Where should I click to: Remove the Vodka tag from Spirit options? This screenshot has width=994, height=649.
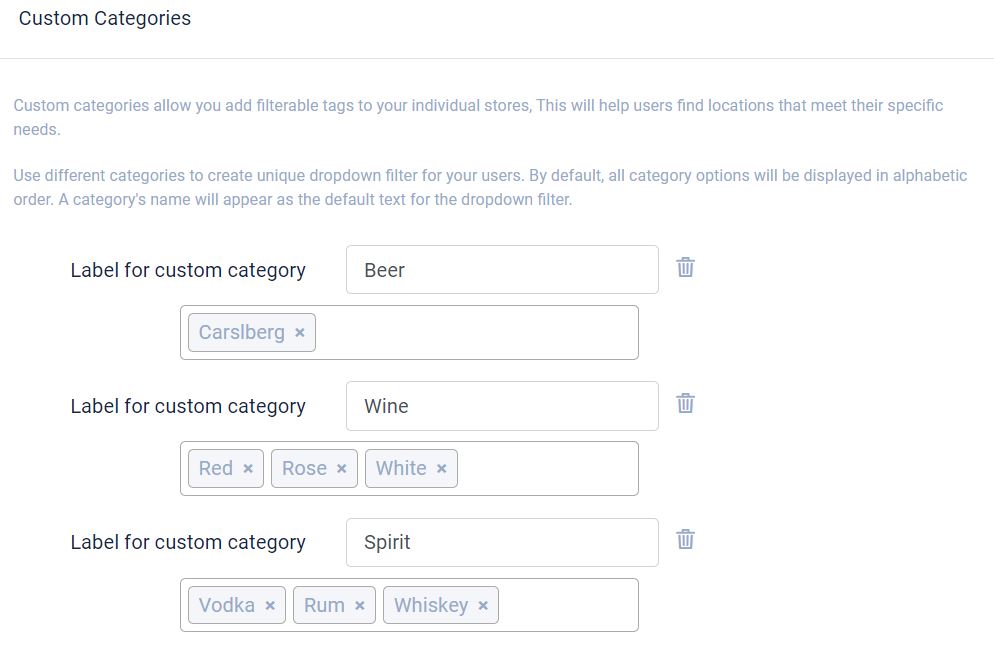tap(269, 605)
